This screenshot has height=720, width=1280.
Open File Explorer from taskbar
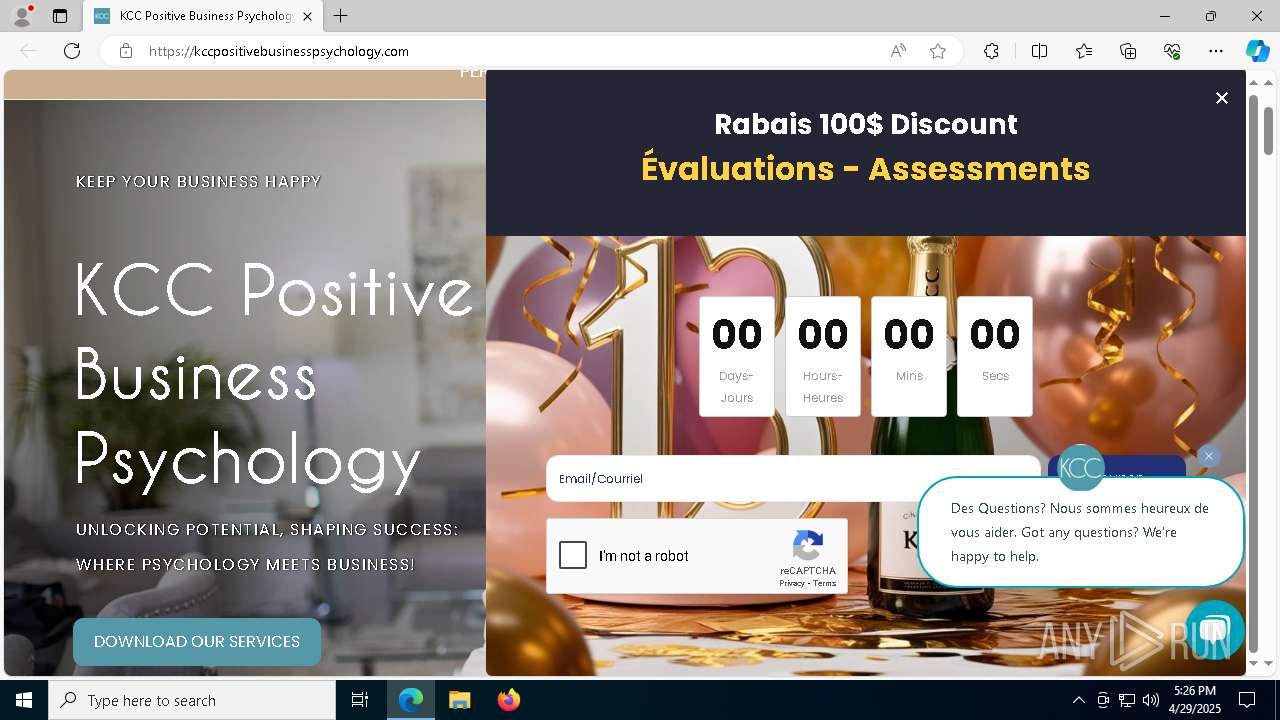point(459,700)
